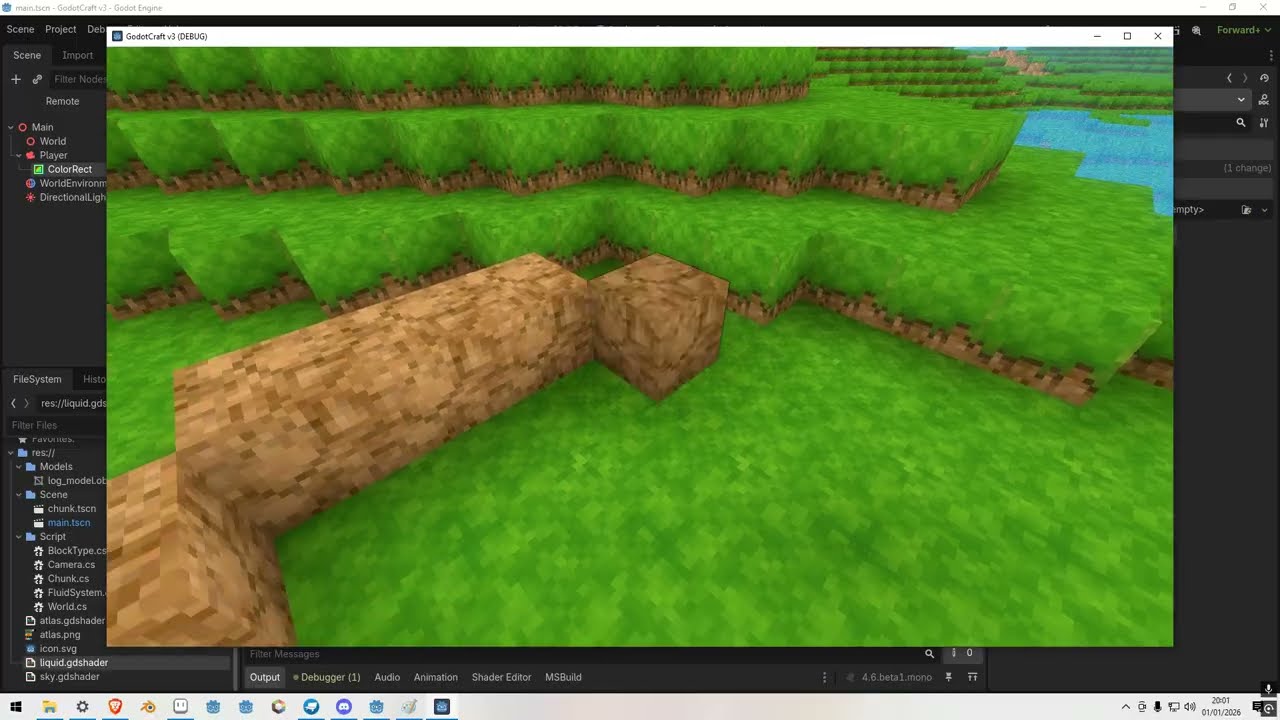Open the documentation icon in the Inspector
The height and width of the screenshot is (720, 1280).
pos(1264,99)
